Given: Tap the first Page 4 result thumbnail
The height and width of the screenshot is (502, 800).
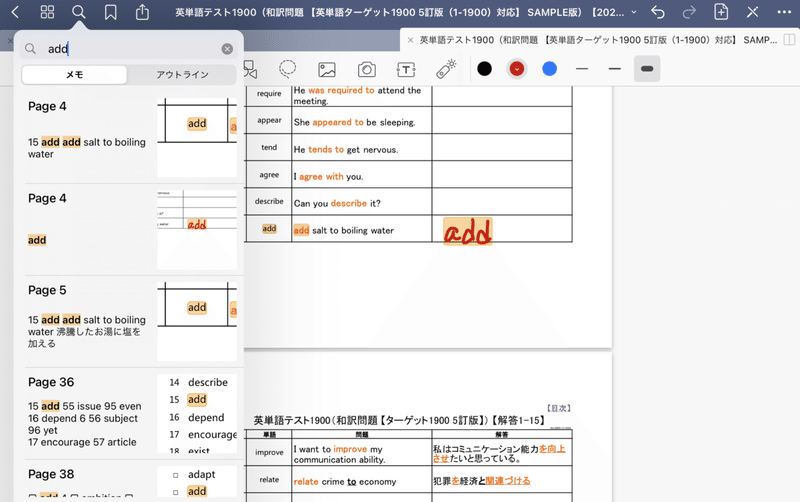Looking at the screenshot, I should pos(197,138).
